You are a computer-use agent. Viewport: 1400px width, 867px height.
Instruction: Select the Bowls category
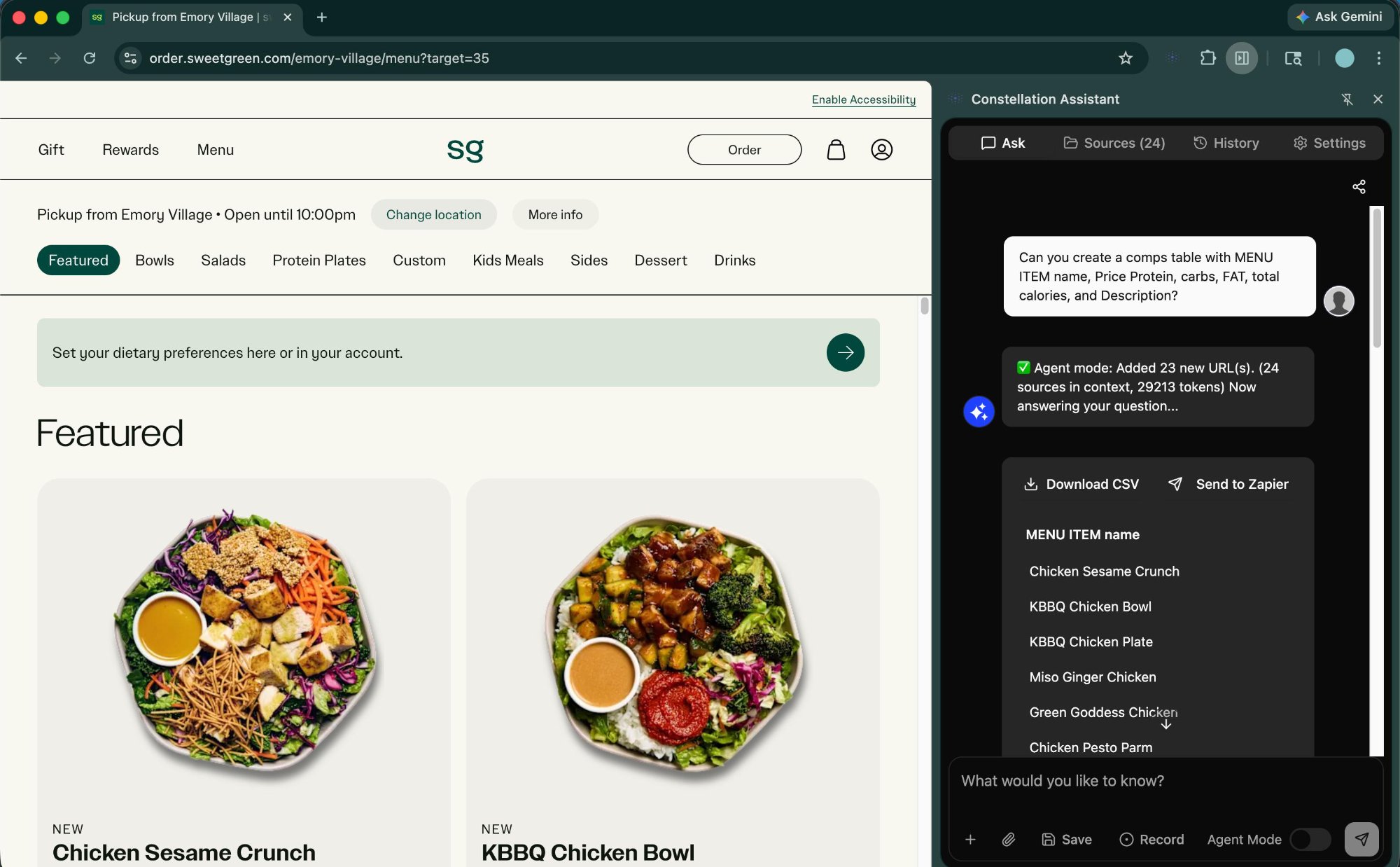(x=155, y=260)
